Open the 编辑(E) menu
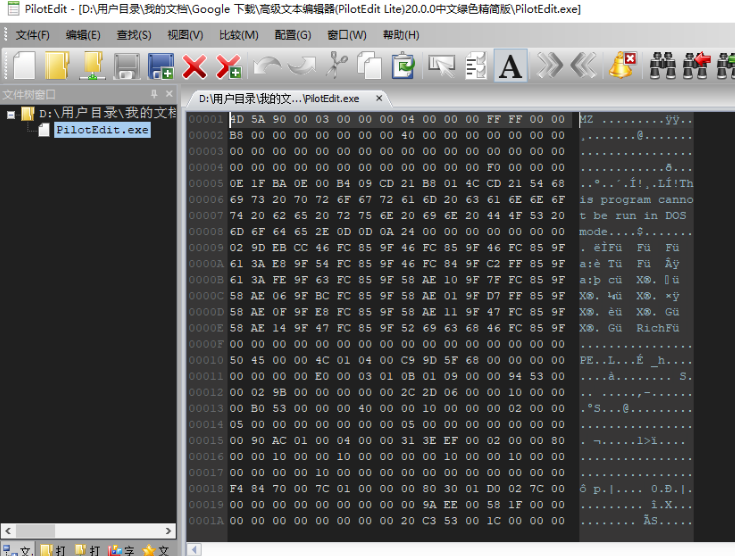The height and width of the screenshot is (556, 735). (83, 35)
